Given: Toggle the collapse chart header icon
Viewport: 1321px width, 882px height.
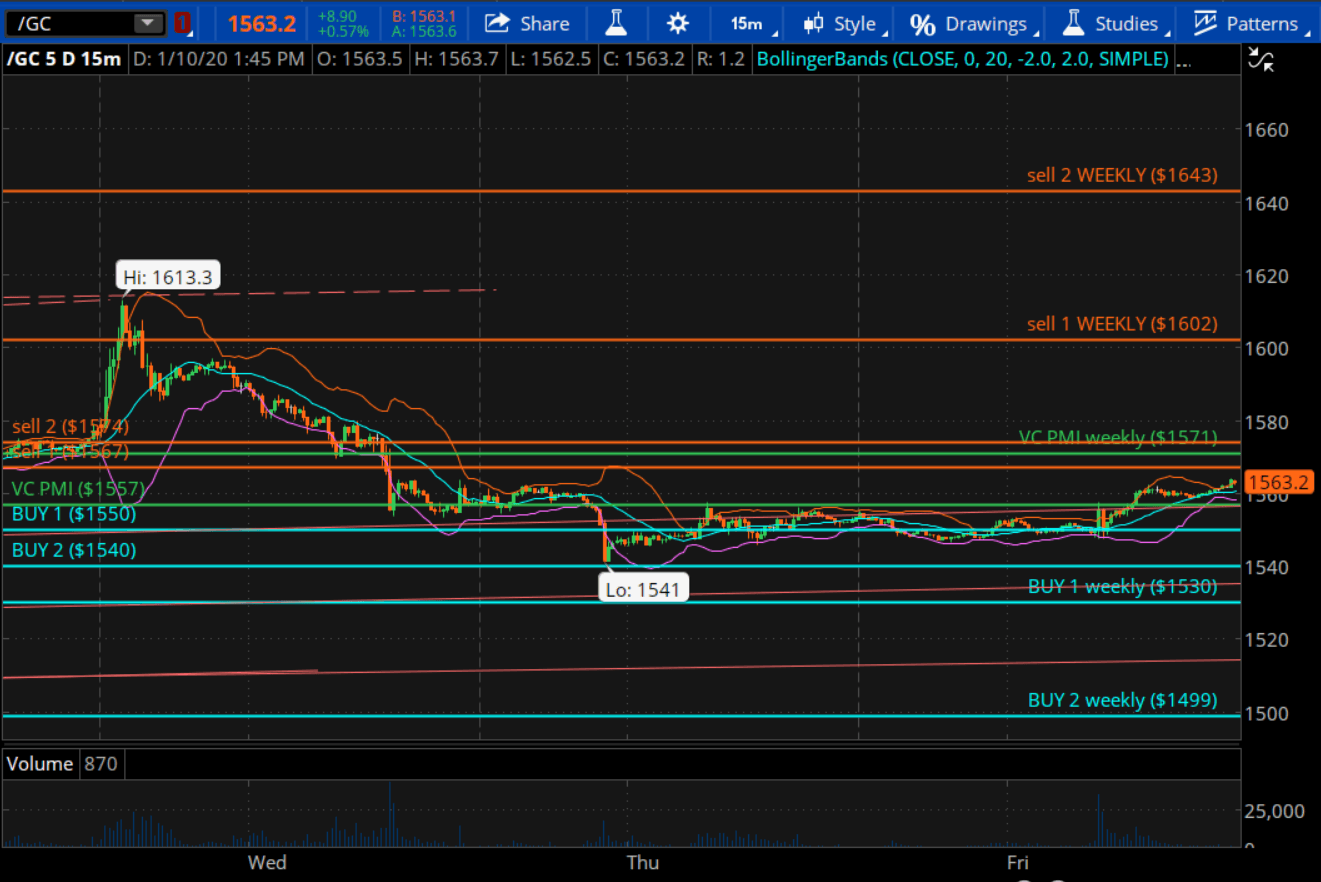Looking at the screenshot, I should 1263,60.
